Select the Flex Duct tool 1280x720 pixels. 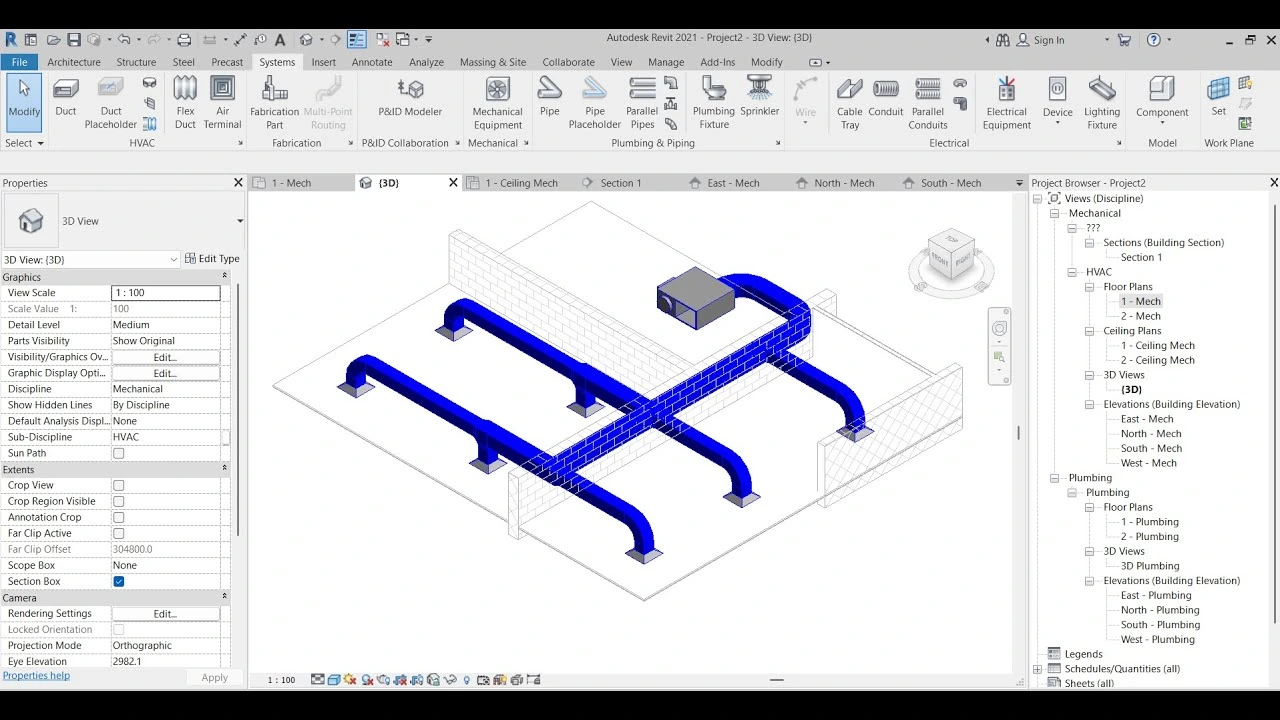click(185, 103)
